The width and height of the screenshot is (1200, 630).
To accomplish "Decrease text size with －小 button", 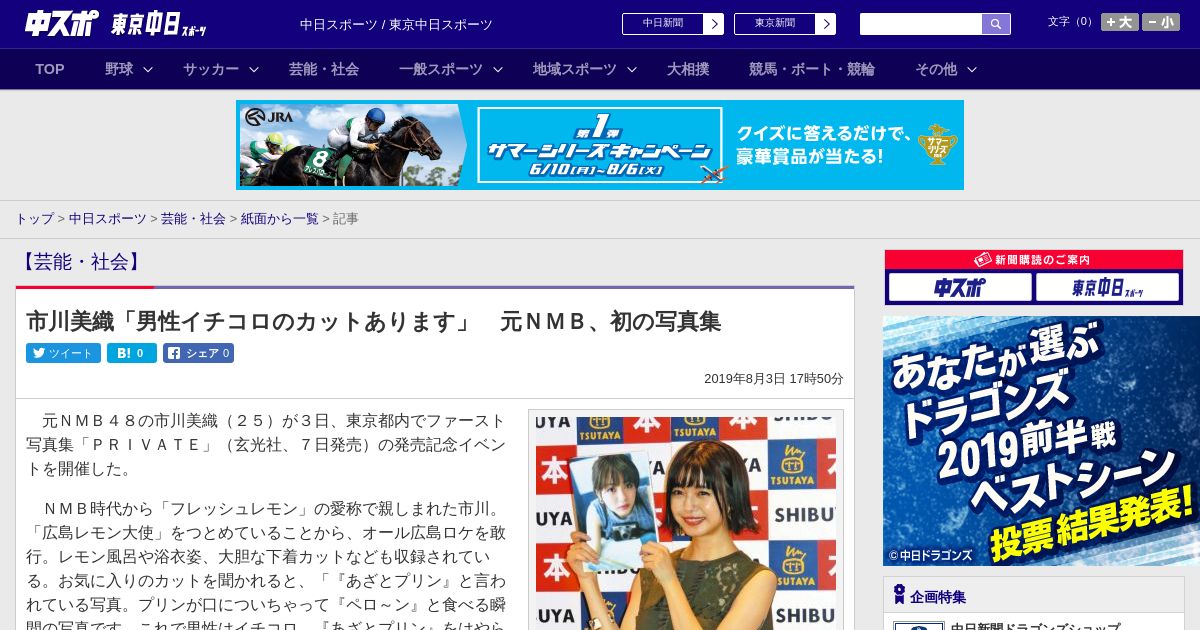I will click(x=1161, y=22).
